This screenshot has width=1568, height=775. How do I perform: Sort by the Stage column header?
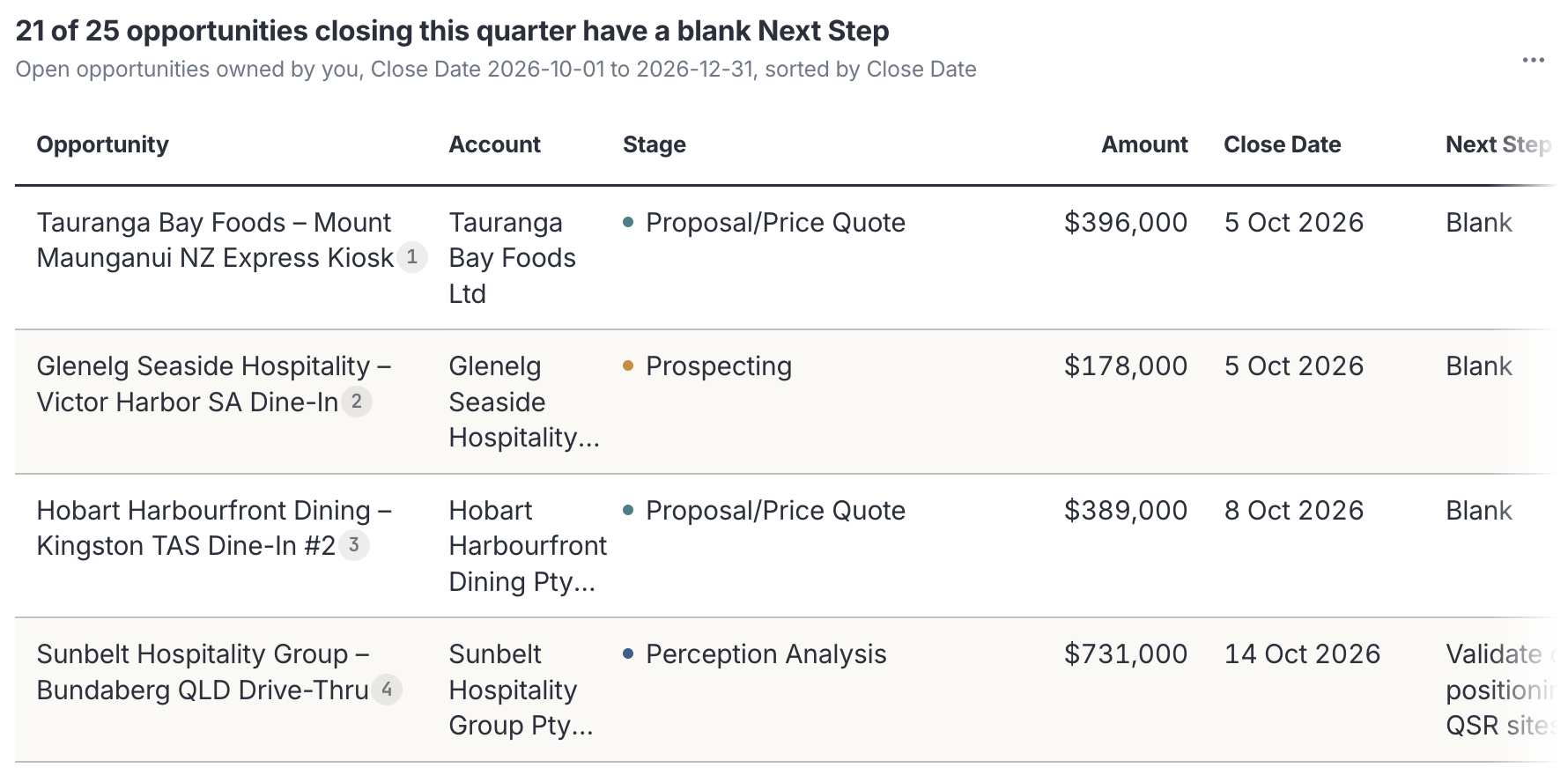coord(654,144)
